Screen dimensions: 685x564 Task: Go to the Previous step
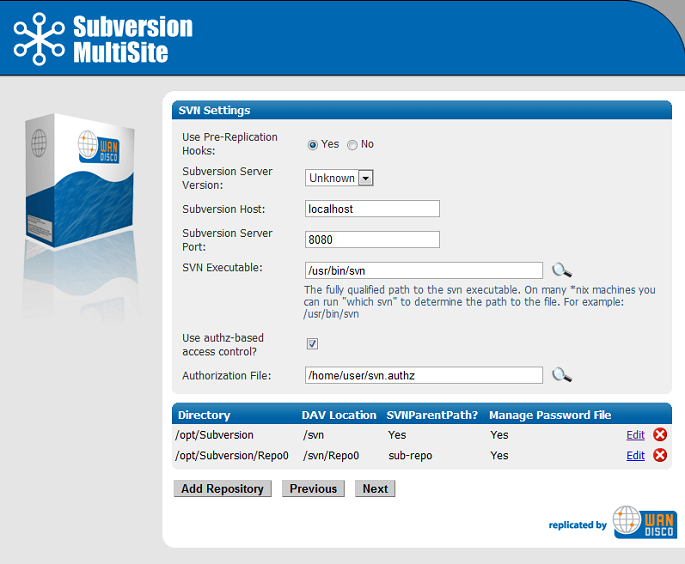pos(313,488)
